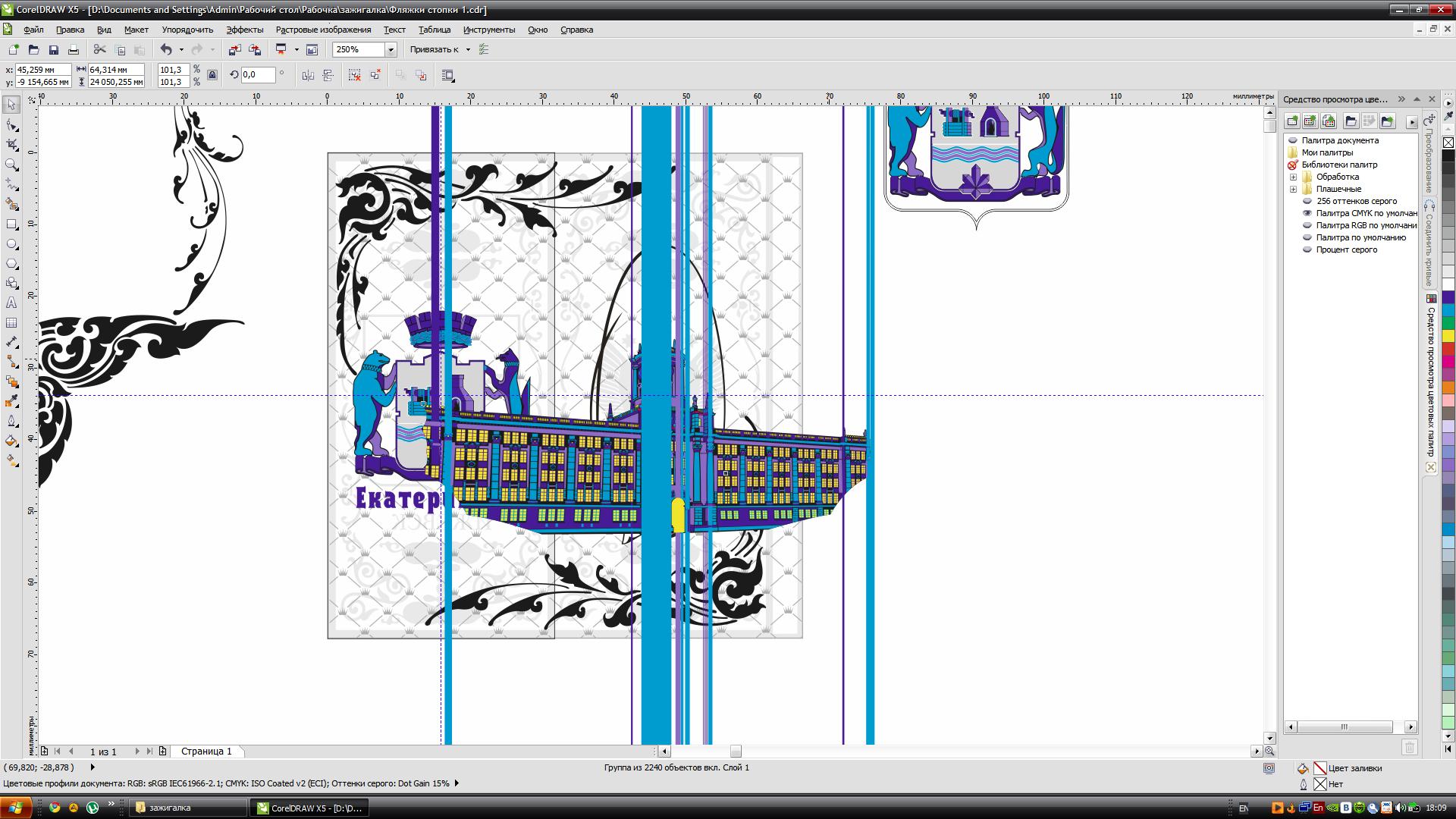Switch to the зажигалка taskbar window

coord(187,808)
